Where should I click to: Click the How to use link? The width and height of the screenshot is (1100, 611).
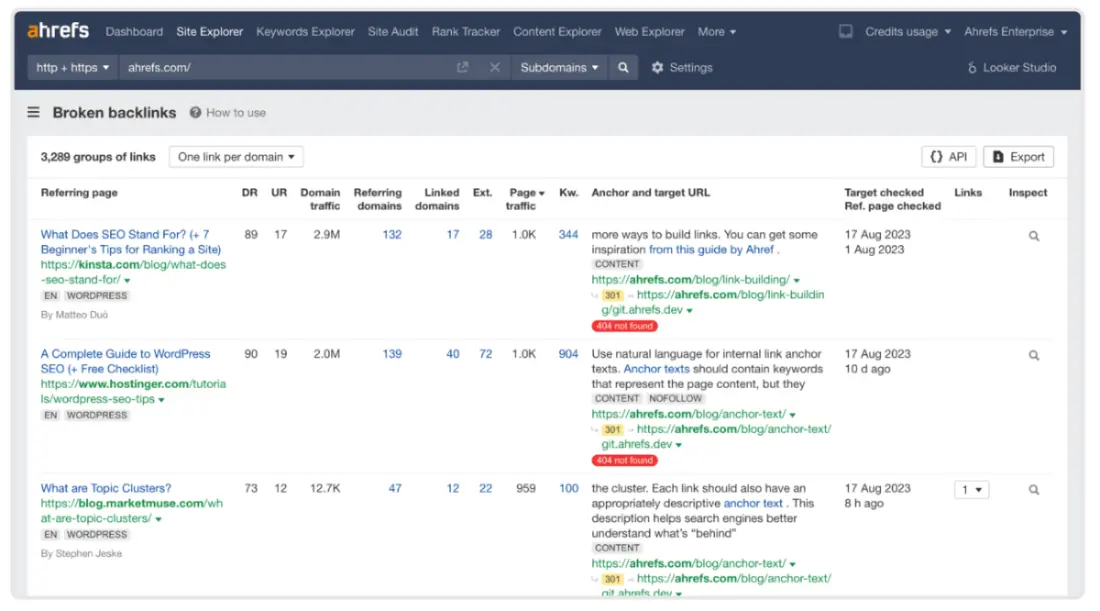[x=236, y=112]
